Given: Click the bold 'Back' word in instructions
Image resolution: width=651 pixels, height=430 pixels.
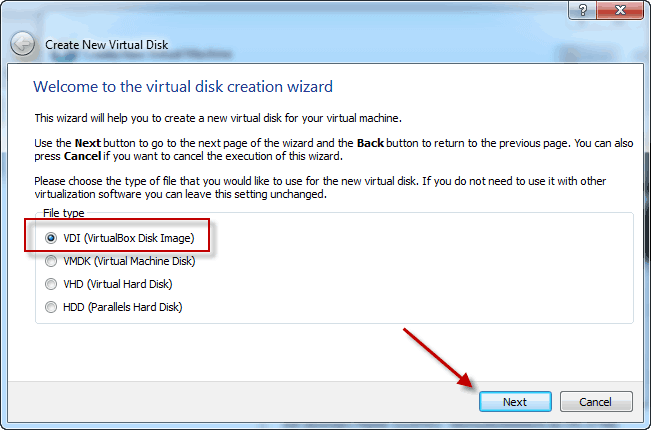Looking at the screenshot, I should [370, 143].
